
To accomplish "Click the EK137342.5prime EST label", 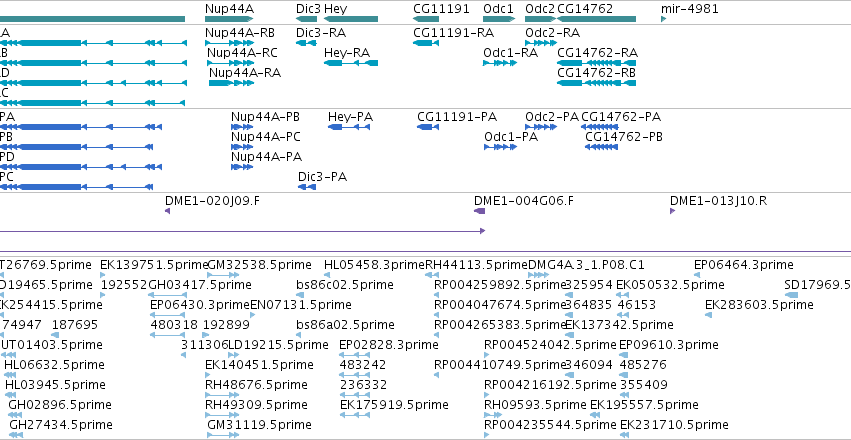I will tap(619, 325).
